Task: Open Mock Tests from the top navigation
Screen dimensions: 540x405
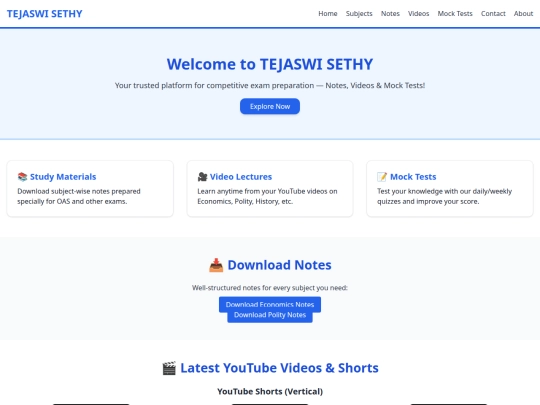Action: 455,13
